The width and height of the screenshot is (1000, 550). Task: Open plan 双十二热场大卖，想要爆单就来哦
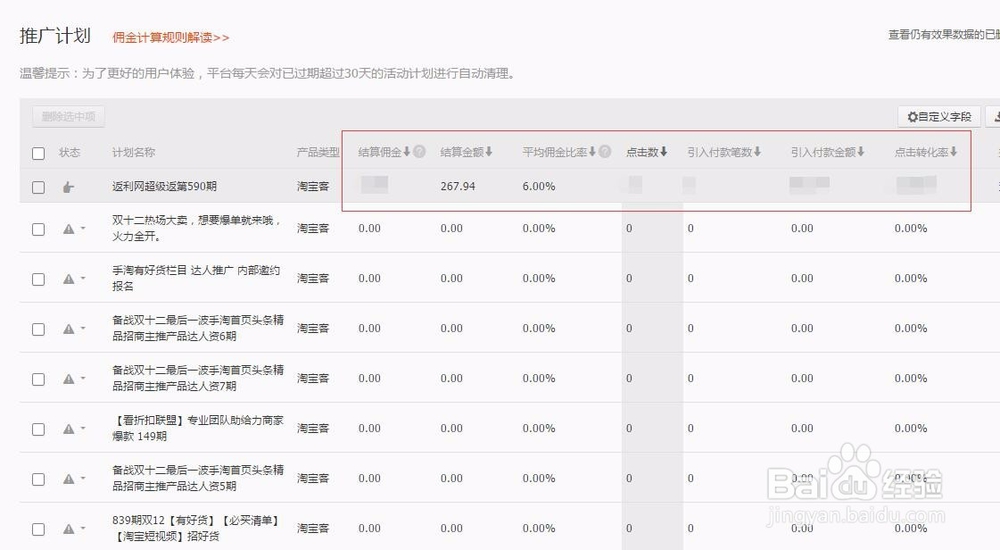[197, 228]
